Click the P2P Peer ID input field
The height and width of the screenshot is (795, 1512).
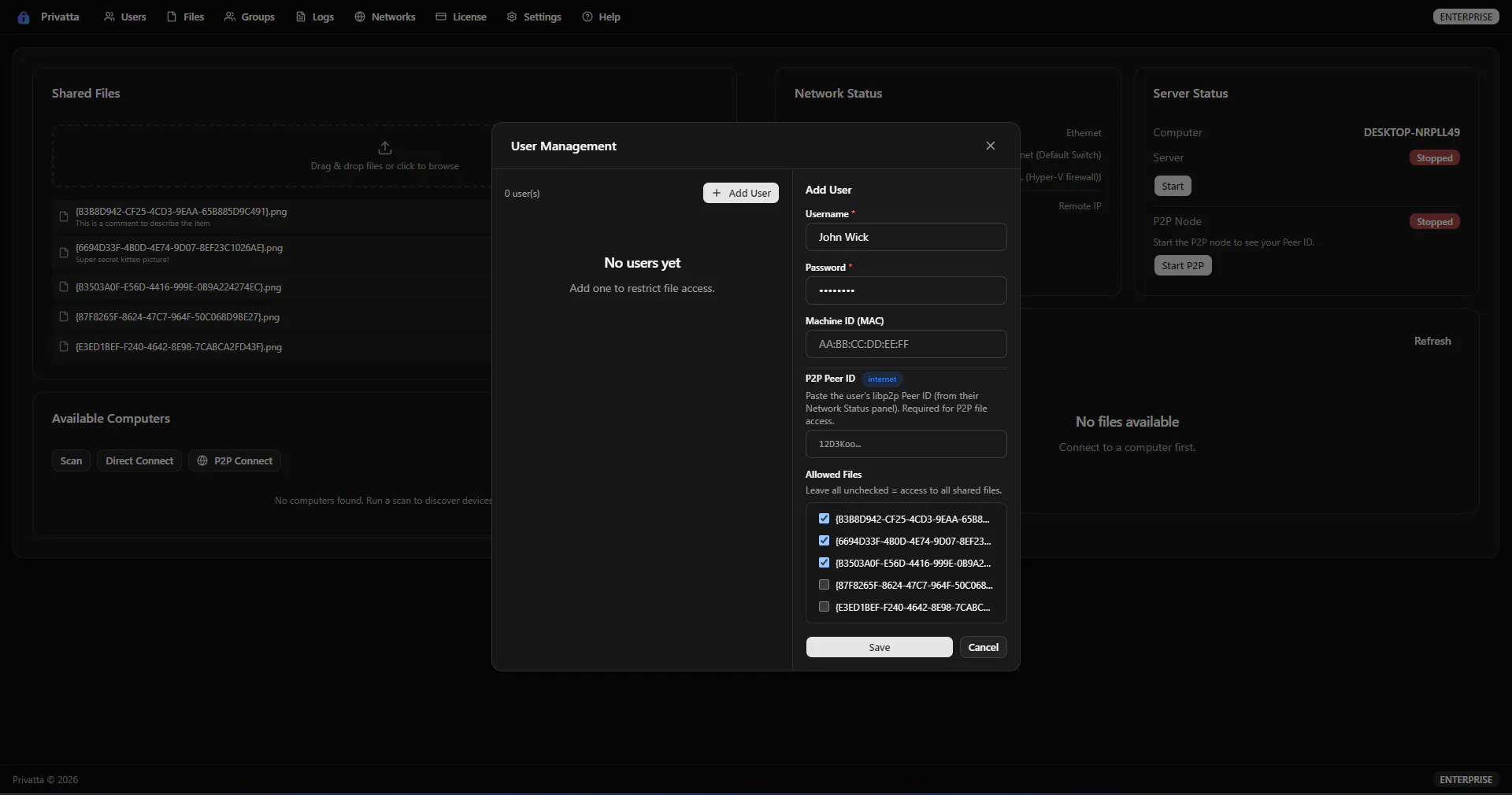[x=906, y=444]
